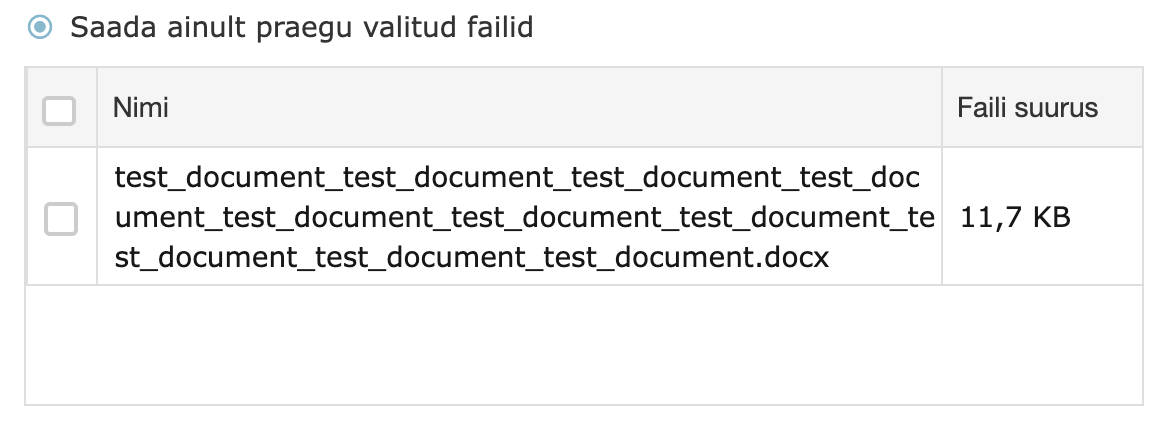
Task: Click the blank area under the size column
Action: tap(1040, 345)
